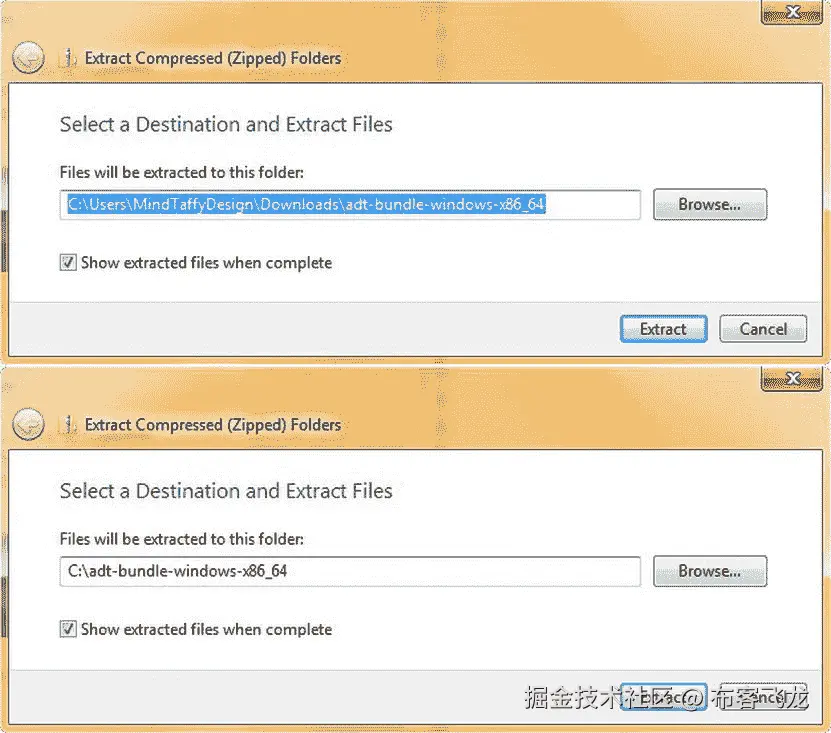Click the upper 'Extract Compressed (Zipped) Folders' title
The height and width of the screenshot is (733, 831).
coord(213,58)
